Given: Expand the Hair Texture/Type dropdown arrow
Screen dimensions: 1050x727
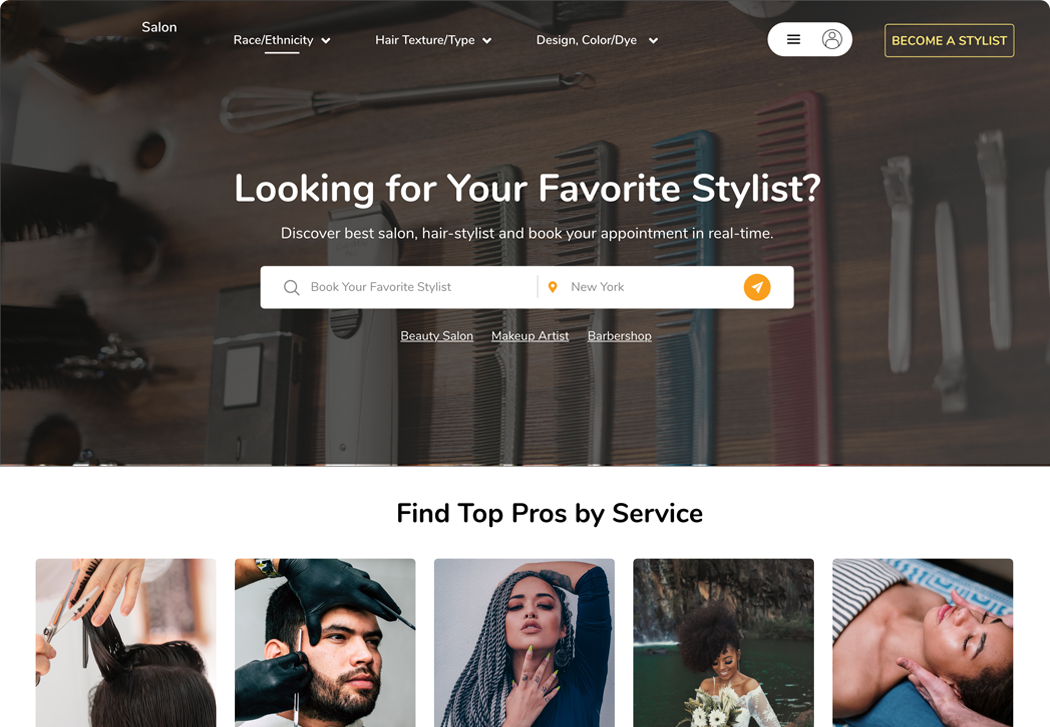Looking at the screenshot, I should point(487,41).
